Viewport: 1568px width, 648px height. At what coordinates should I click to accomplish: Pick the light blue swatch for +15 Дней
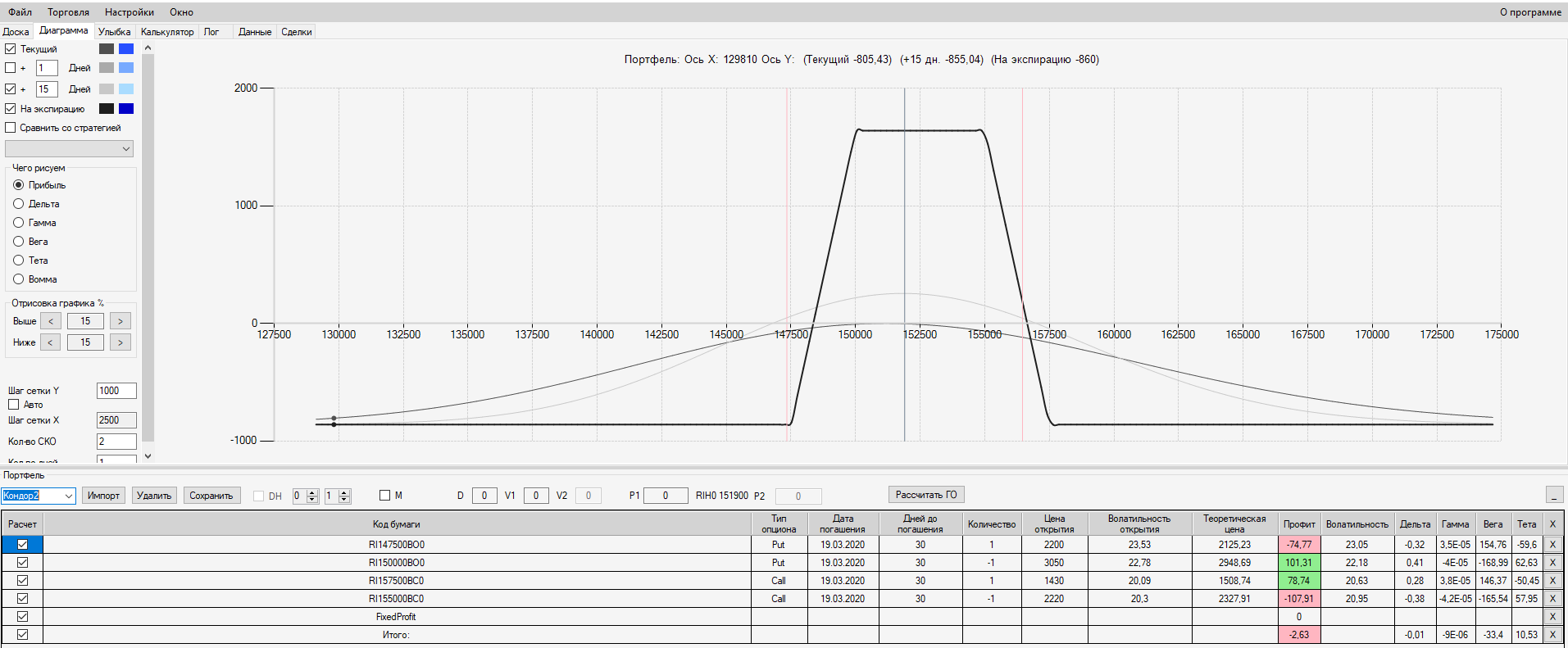click(x=126, y=89)
